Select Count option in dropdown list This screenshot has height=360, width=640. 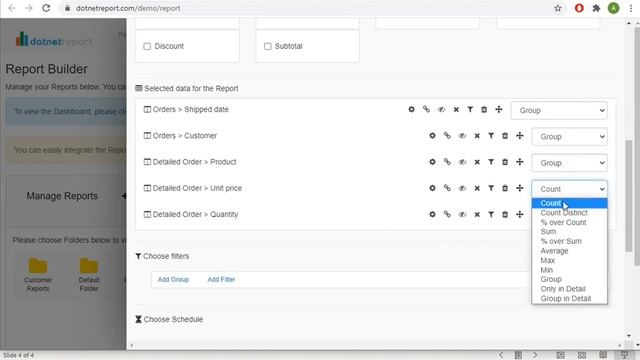569,203
